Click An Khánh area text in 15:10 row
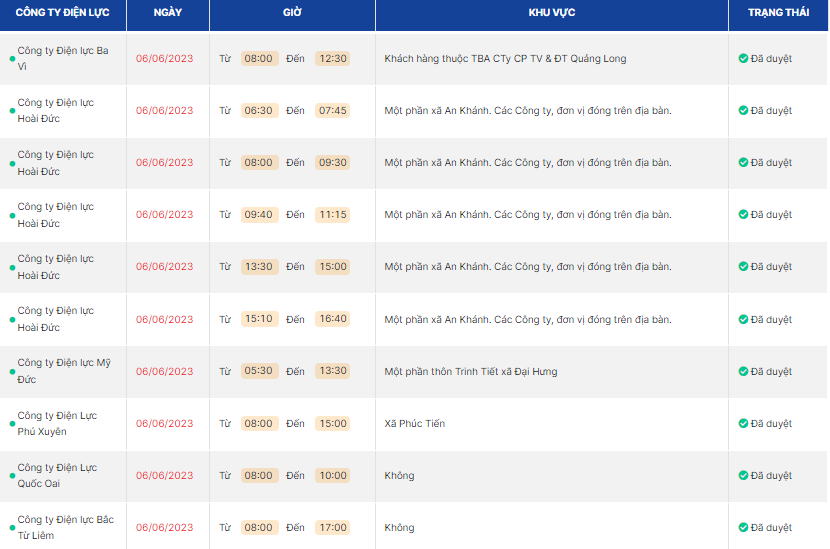This screenshot has width=830, height=549. tap(528, 319)
